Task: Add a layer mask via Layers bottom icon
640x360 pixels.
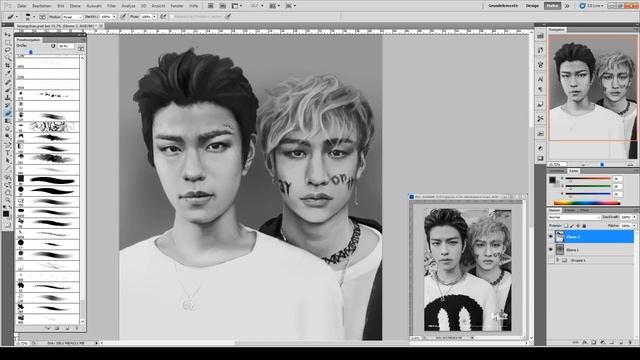Action: [594, 342]
